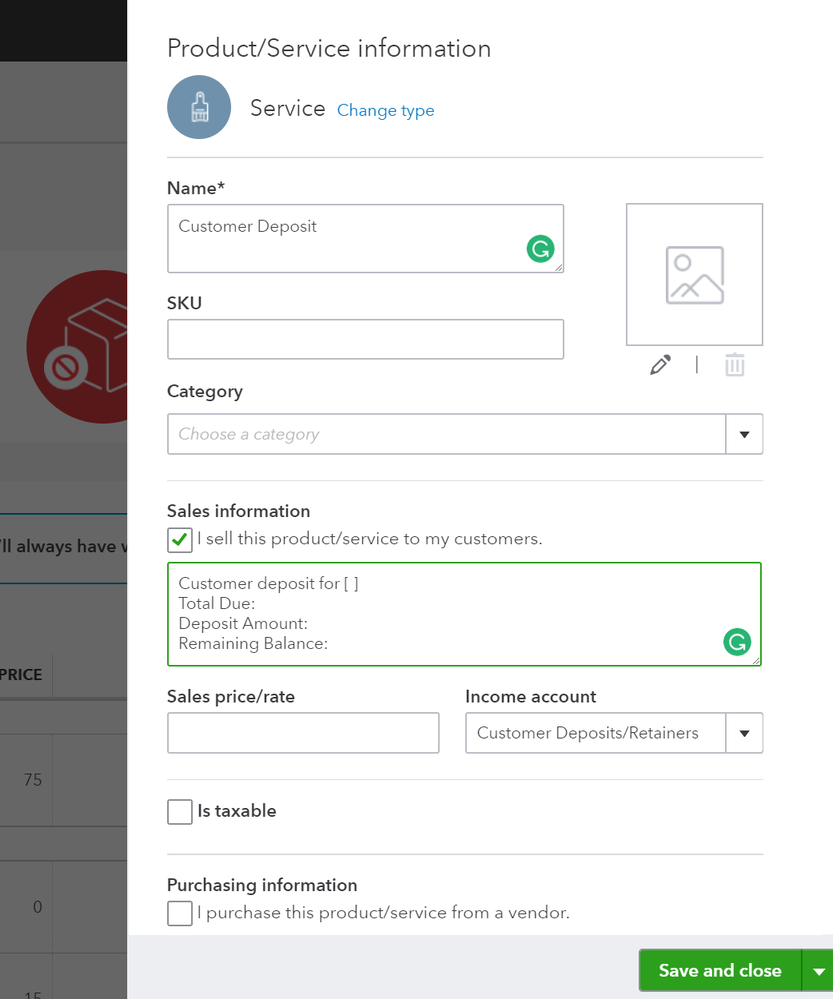833x999 pixels.
Task: Click the Sales price/rate field
Action: 303,733
